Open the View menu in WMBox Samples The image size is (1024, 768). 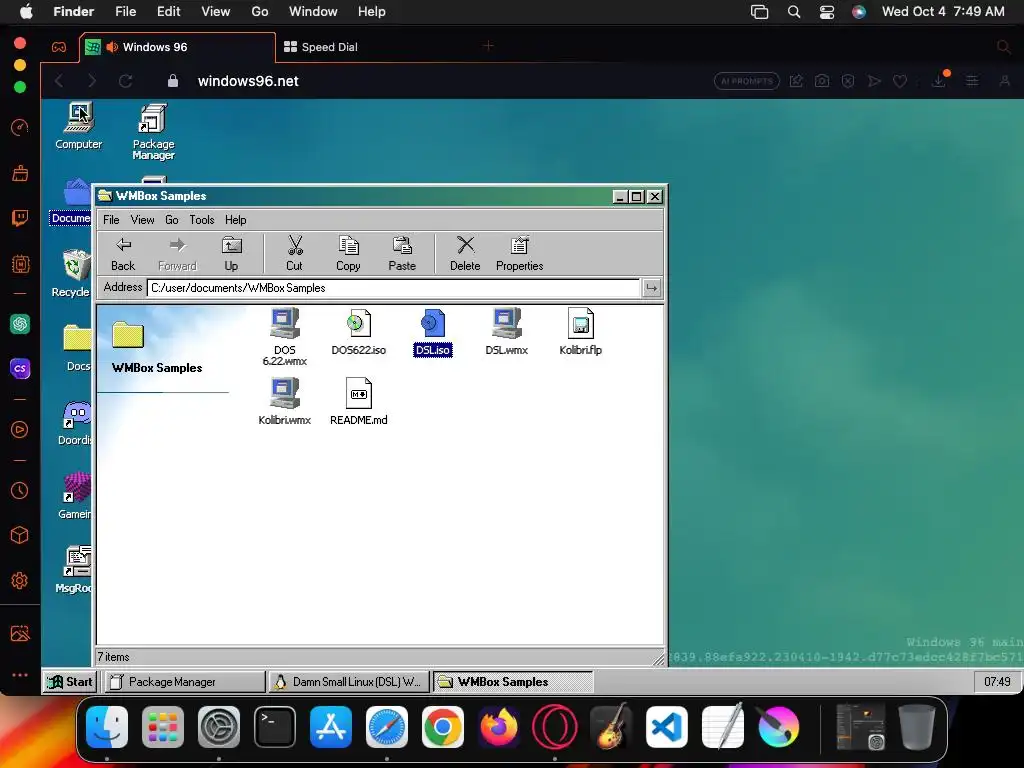pos(142,220)
